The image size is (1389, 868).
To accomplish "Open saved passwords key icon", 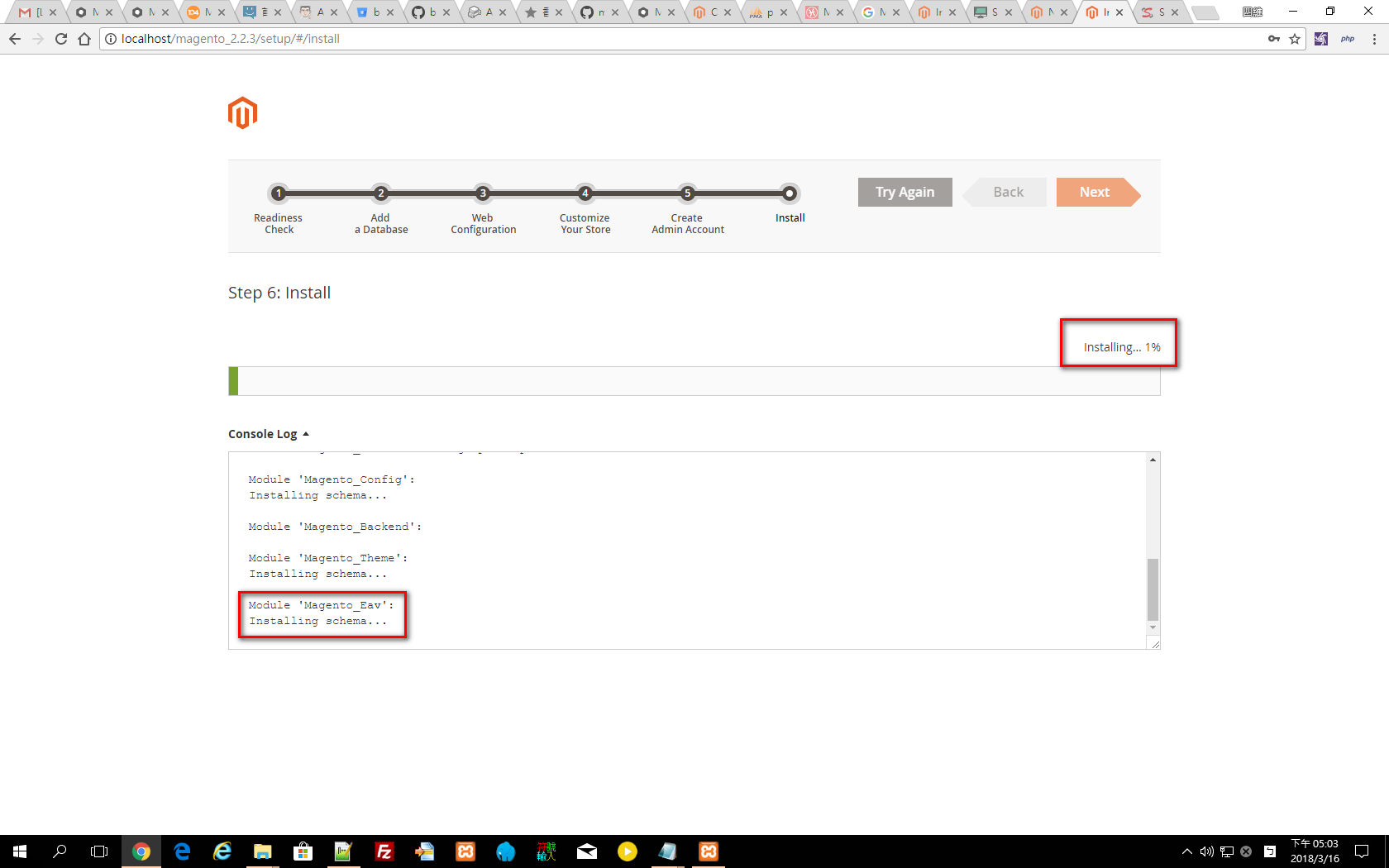I will point(1273,39).
